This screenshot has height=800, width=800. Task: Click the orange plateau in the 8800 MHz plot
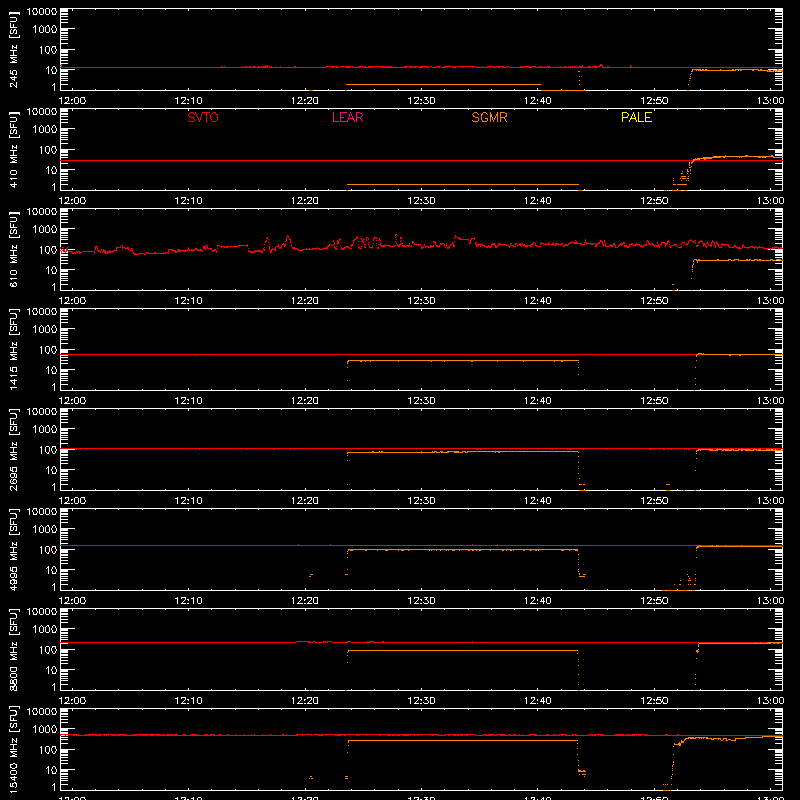coord(463,651)
